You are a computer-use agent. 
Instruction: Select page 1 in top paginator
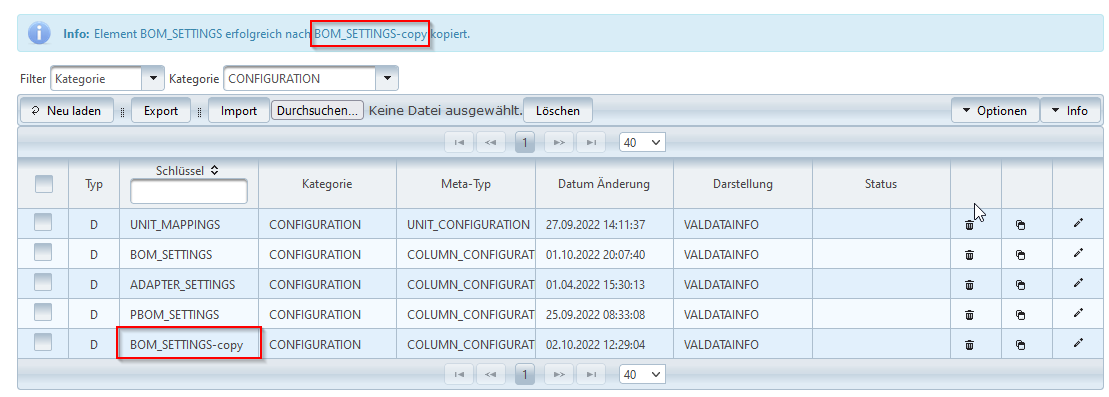click(525, 142)
